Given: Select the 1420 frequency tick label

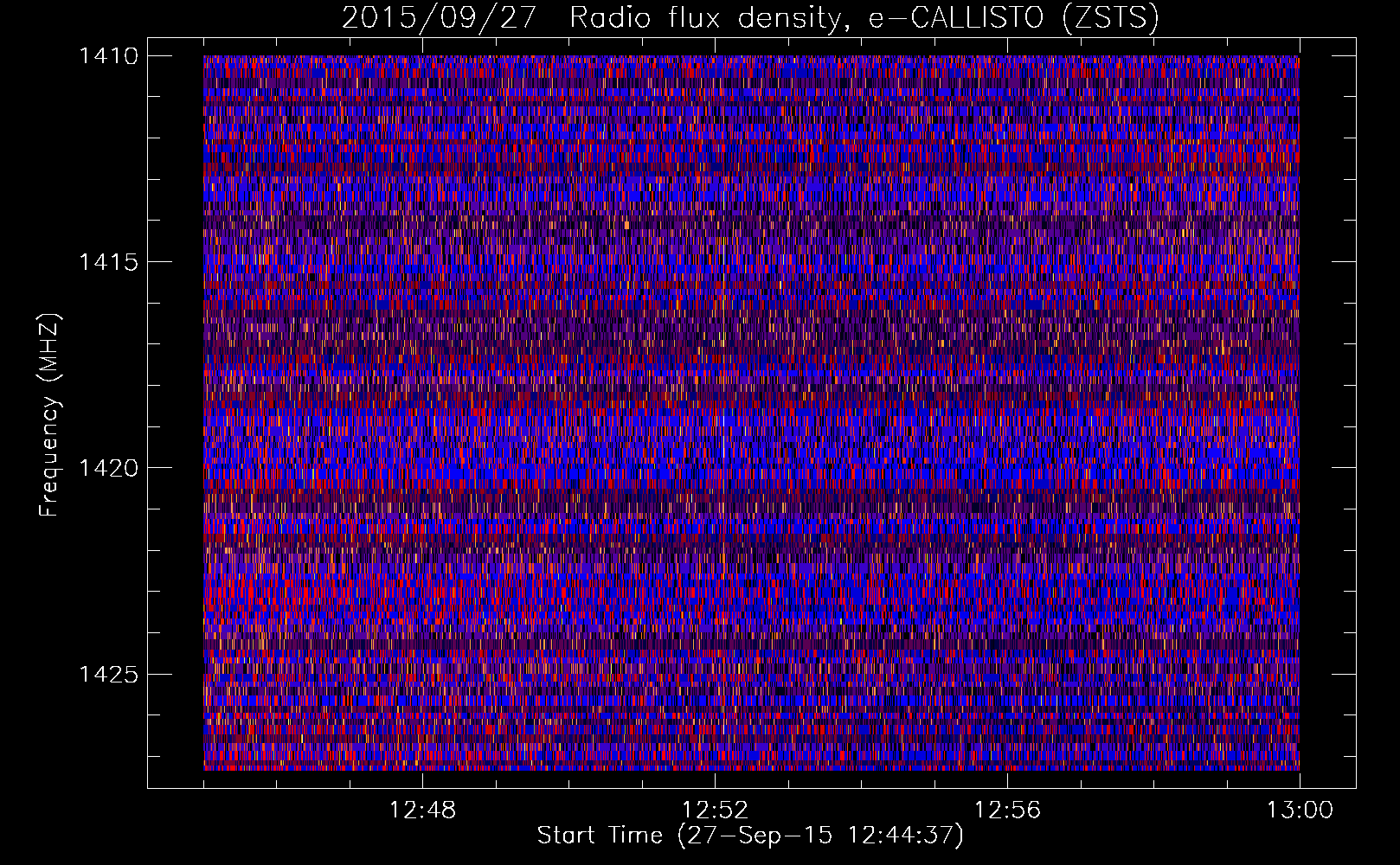Looking at the screenshot, I should (x=108, y=468).
